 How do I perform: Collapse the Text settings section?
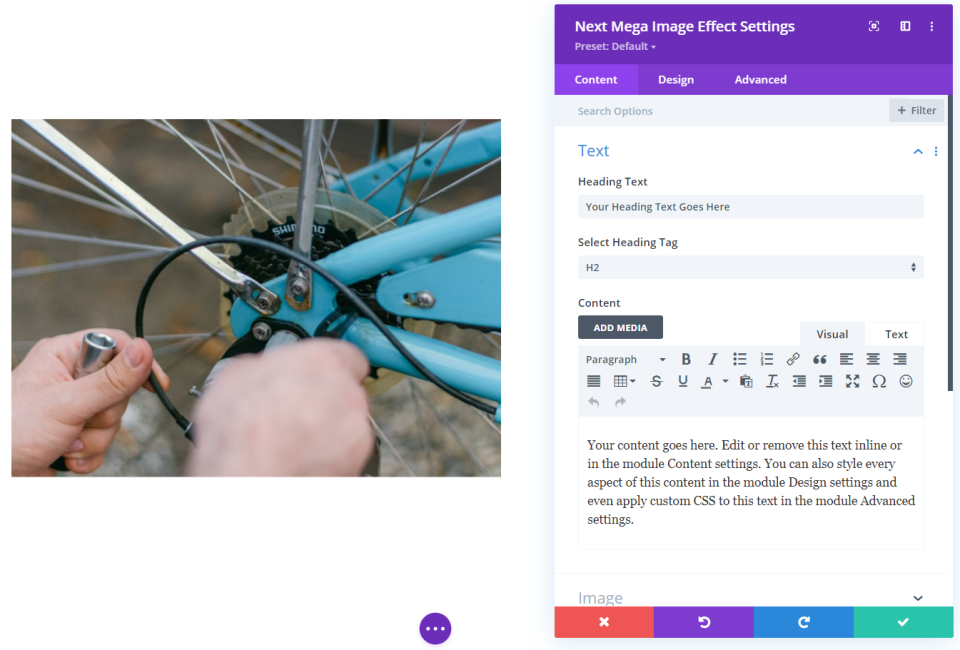tap(918, 151)
